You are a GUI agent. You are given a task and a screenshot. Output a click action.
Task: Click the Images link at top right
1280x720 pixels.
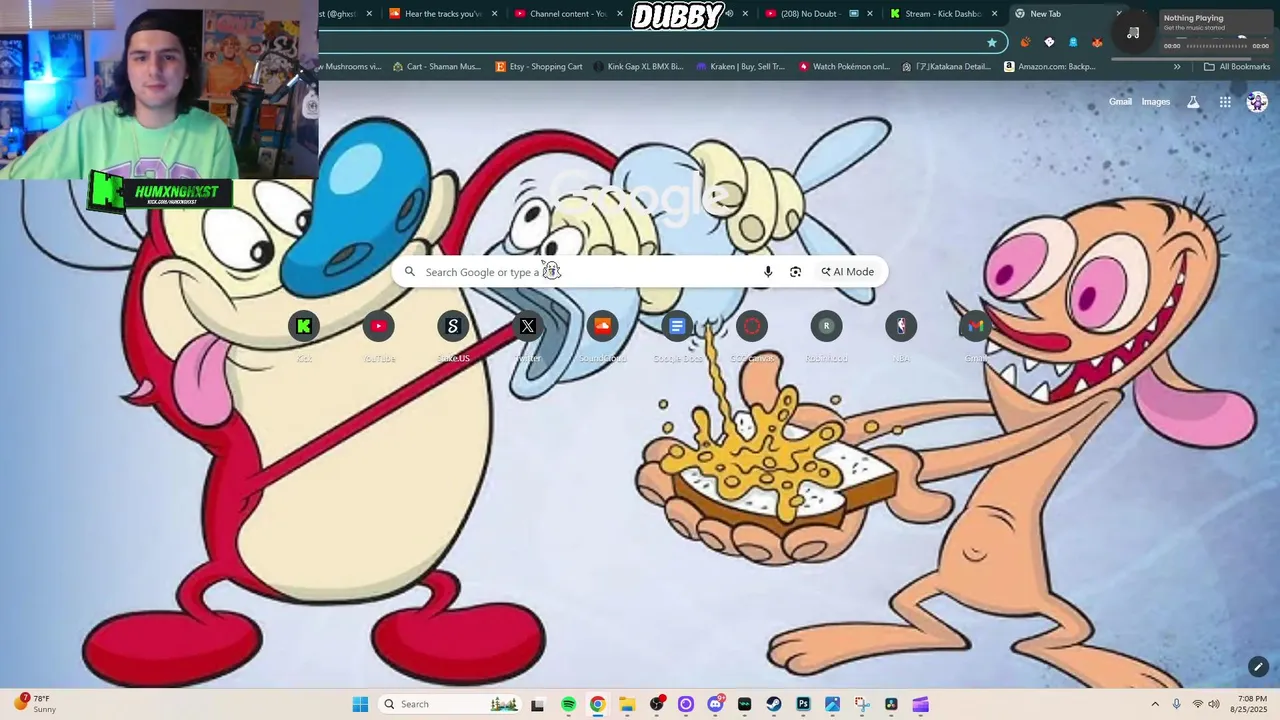coord(1156,102)
